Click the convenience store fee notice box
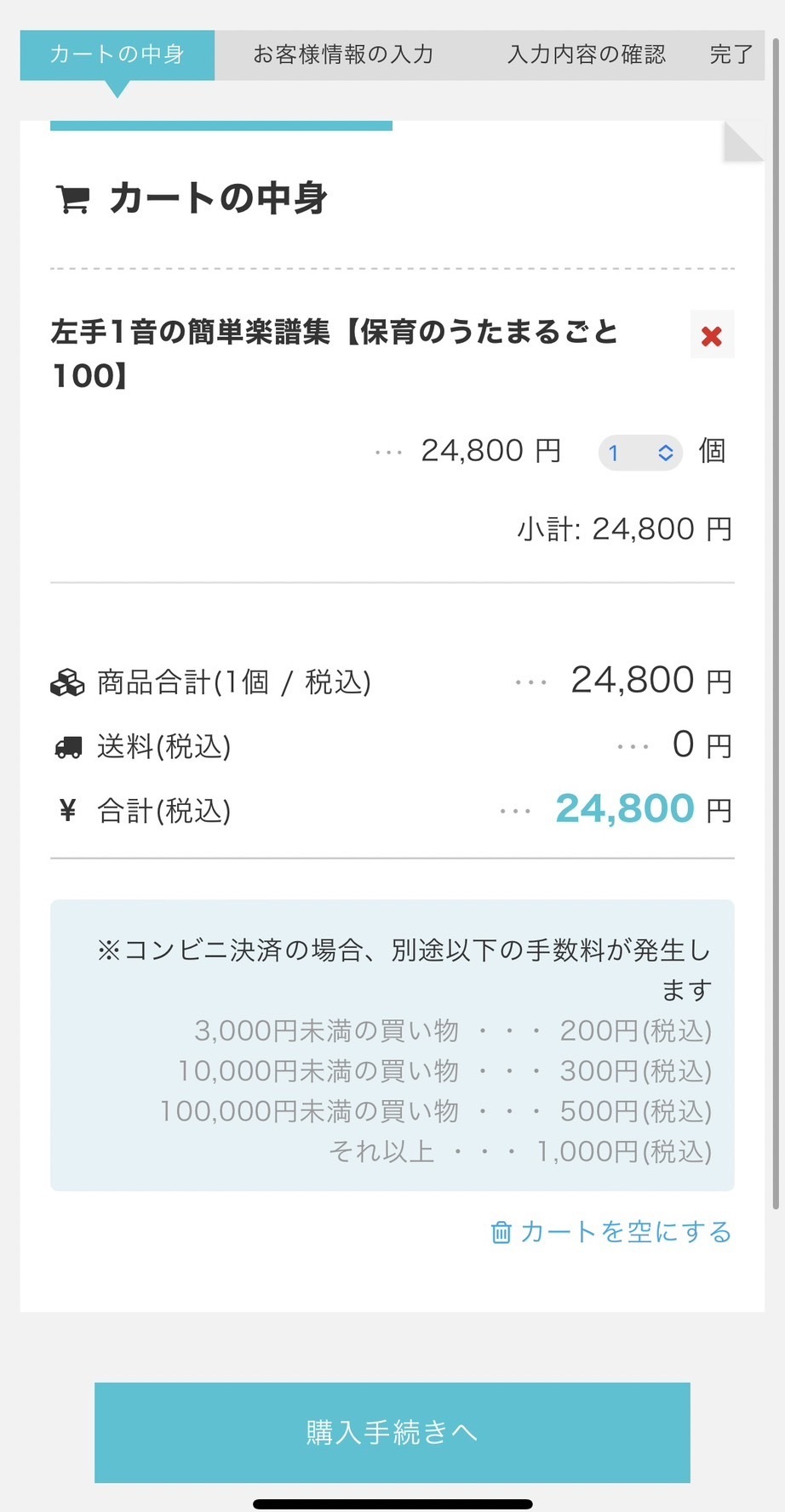The image size is (785, 1512). 392,1046
